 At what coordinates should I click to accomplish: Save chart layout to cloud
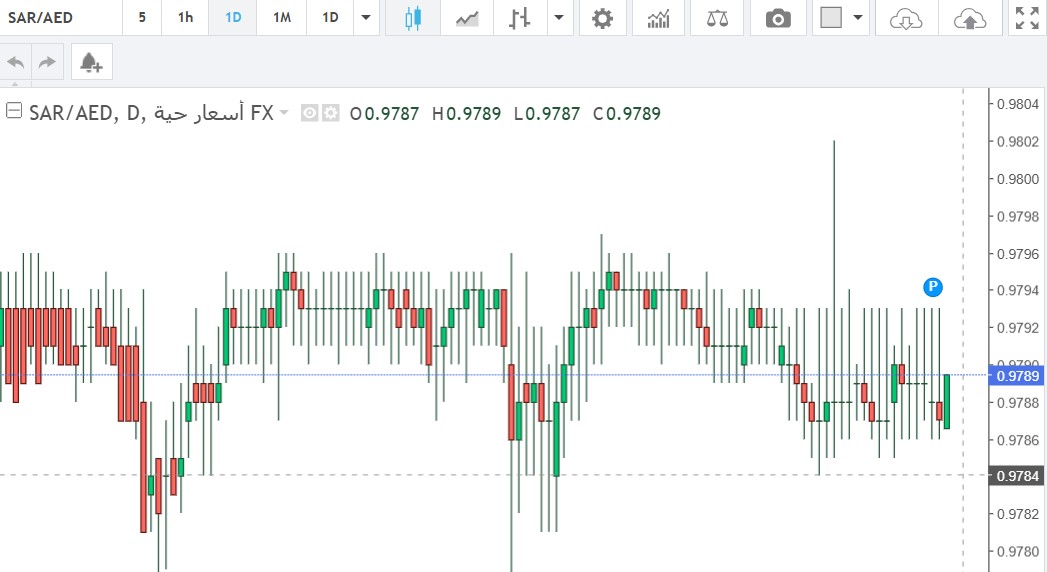pos(970,19)
